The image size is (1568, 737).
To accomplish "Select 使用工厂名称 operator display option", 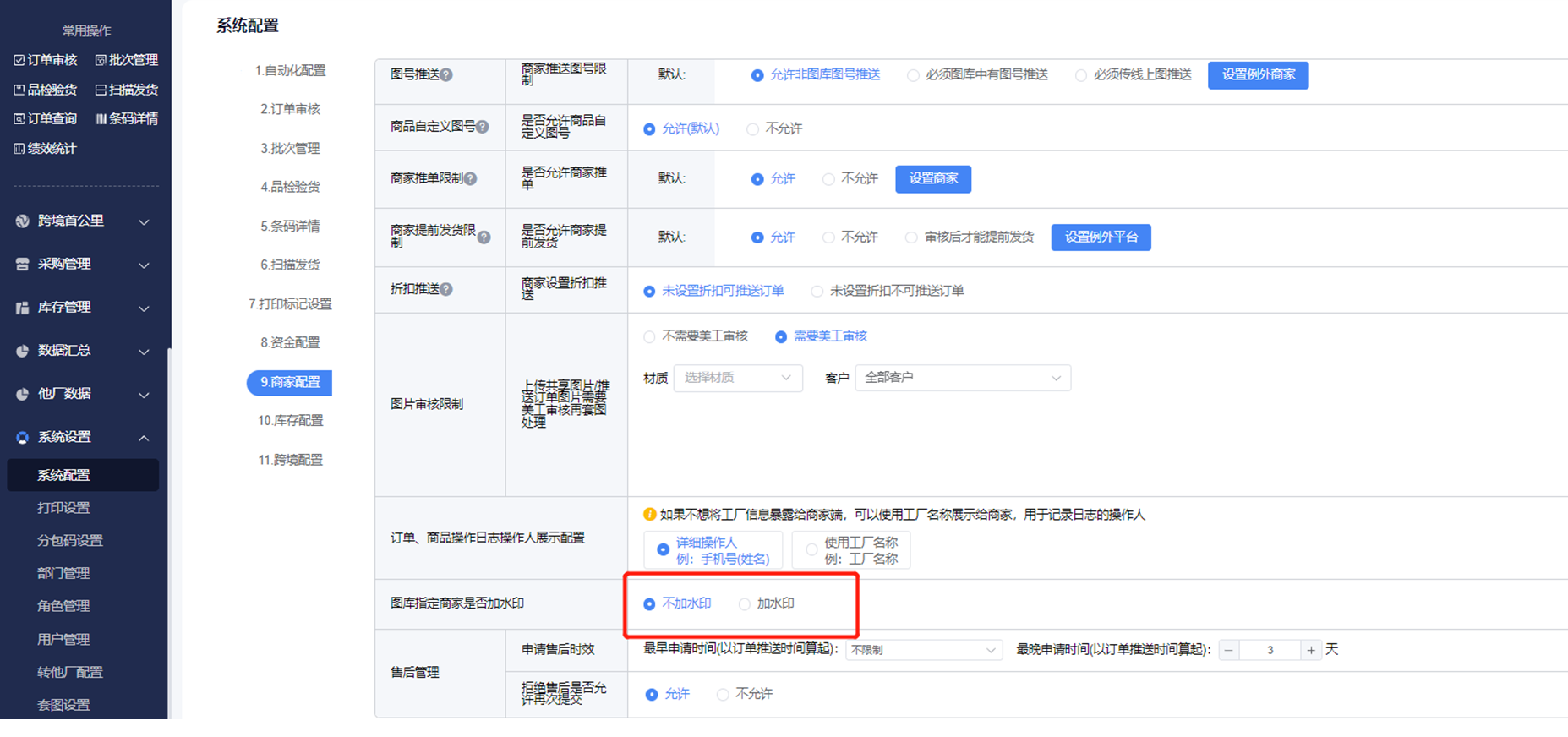I will (811, 549).
